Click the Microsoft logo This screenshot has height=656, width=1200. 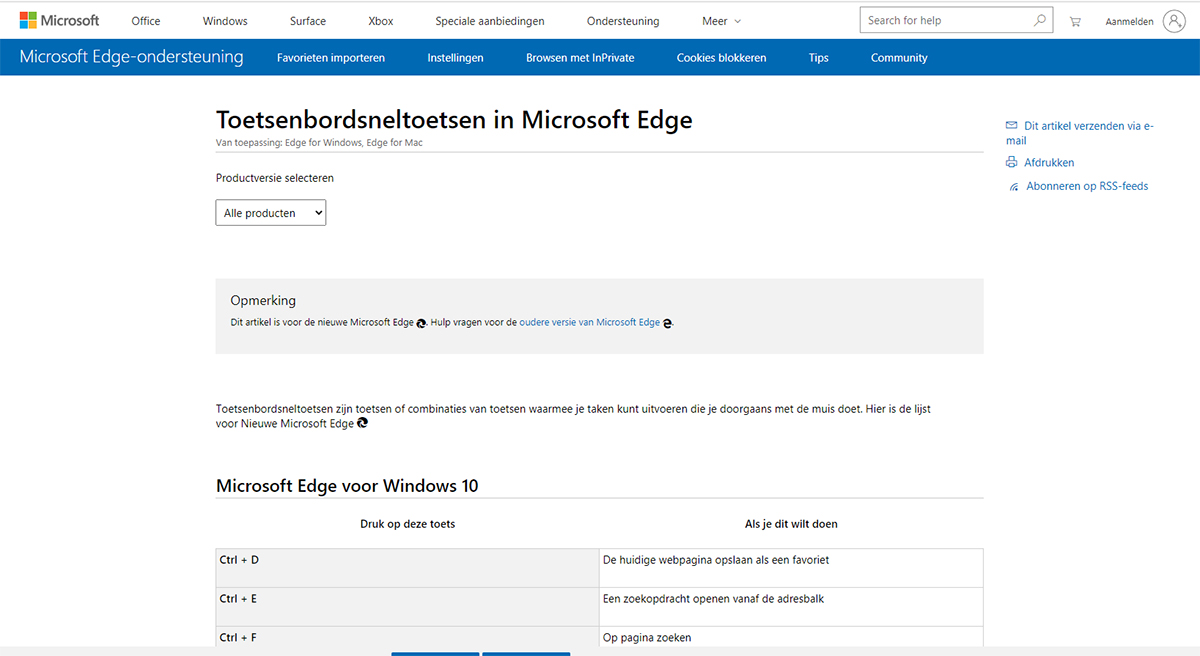(x=59, y=20)
